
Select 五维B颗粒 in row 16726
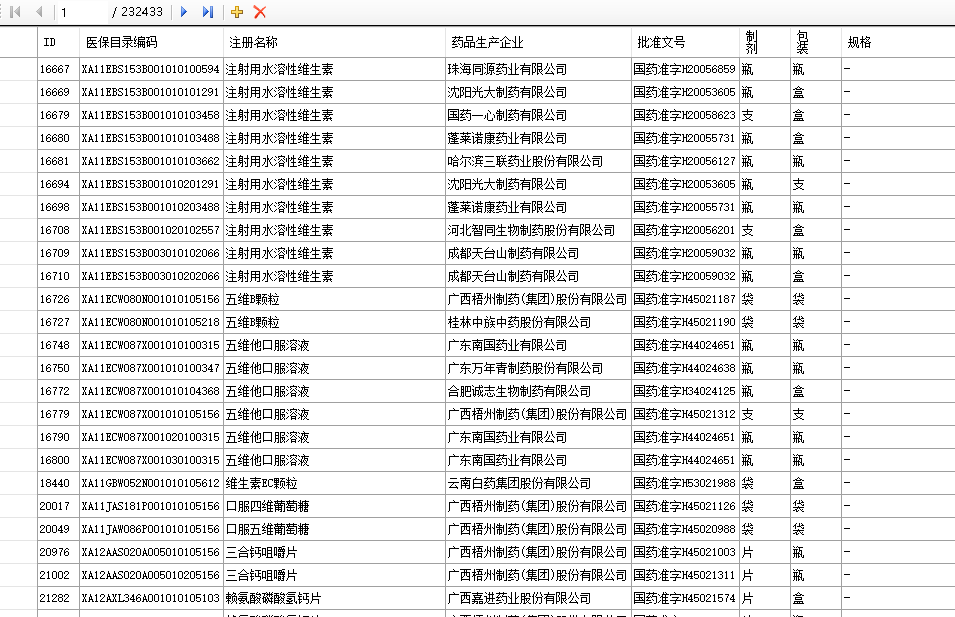[334, 300]
